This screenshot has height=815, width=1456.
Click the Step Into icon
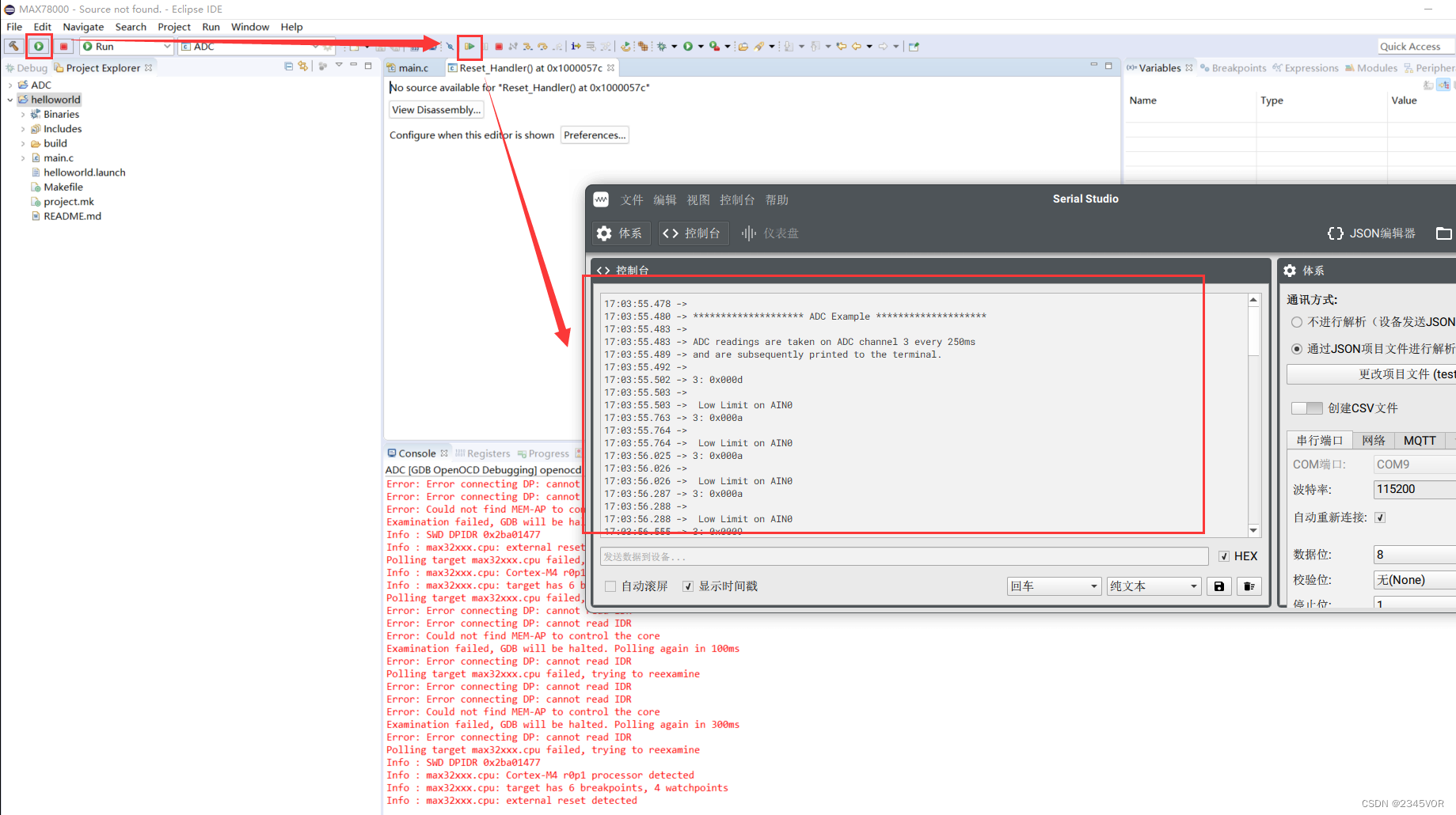[x=527, y=47]
